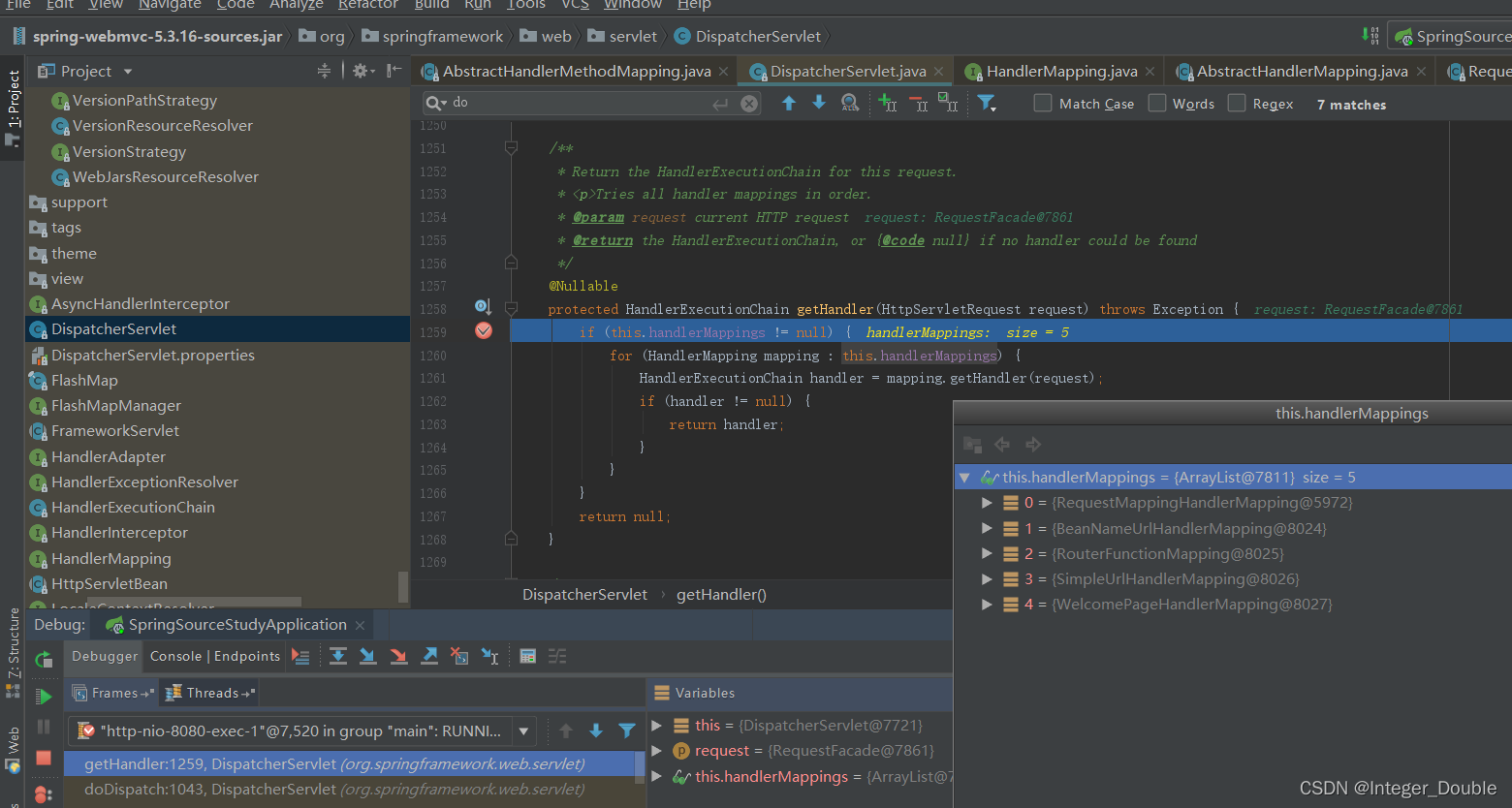Viewport: 1512px width, 808px height.
Task: Click the breakpoint on line 1259
Action: pyautogui.click(x=484, y=331)
